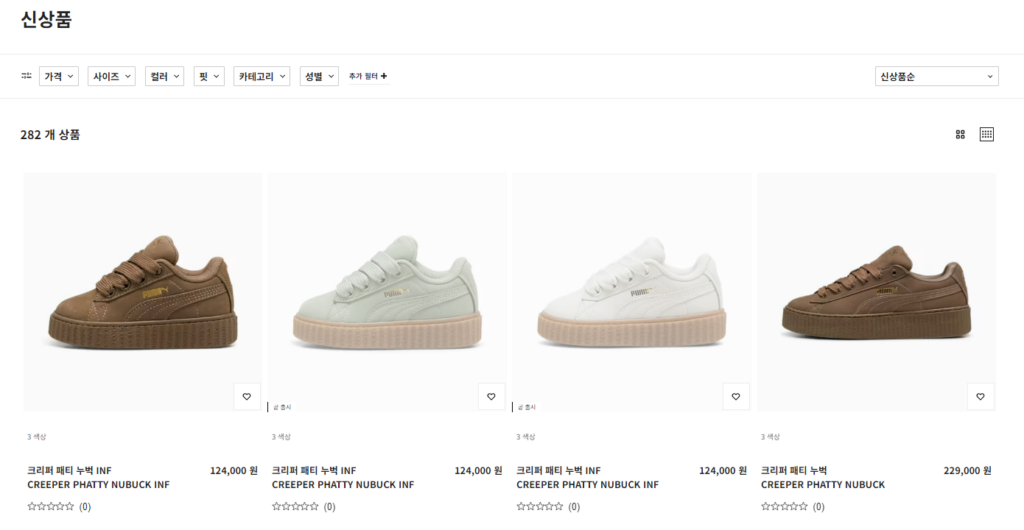Click the heart icon on the mint-green shoe
Image resolution: width=1024 pixels, height=530 pixels.
491,396
